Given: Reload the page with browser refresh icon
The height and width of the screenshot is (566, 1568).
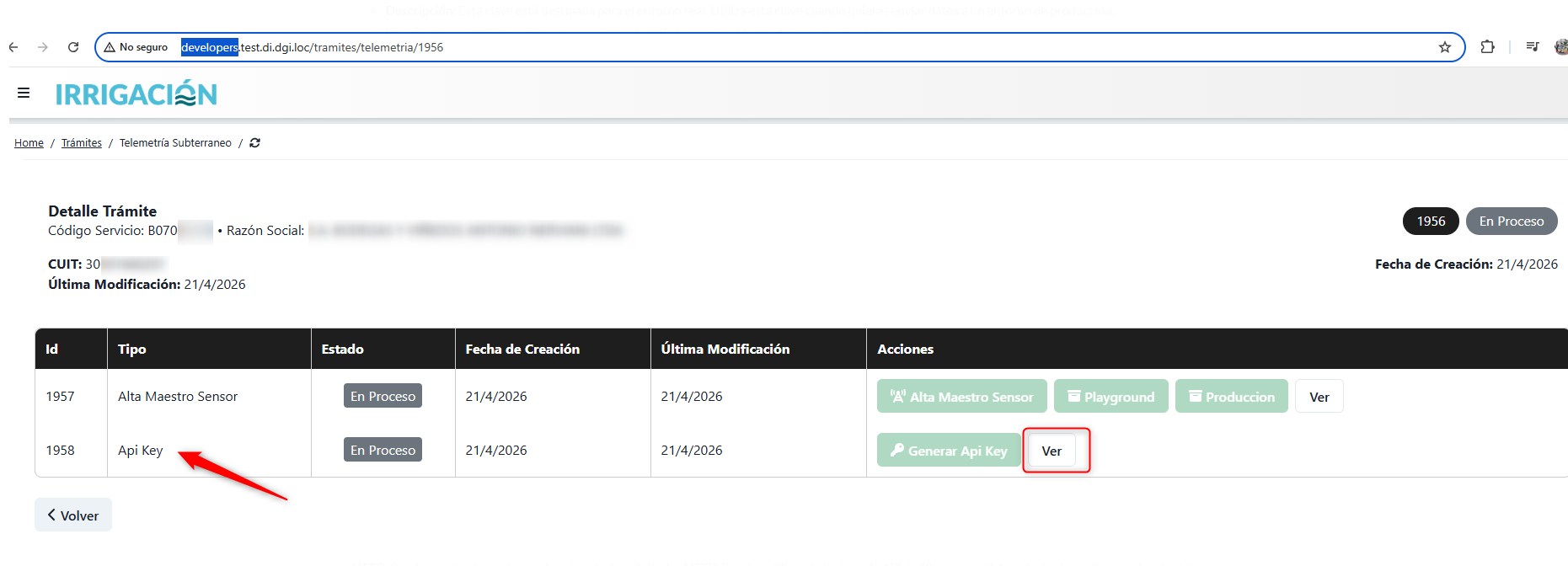Looking at the screenshot, I should click(x=73, y=47).
